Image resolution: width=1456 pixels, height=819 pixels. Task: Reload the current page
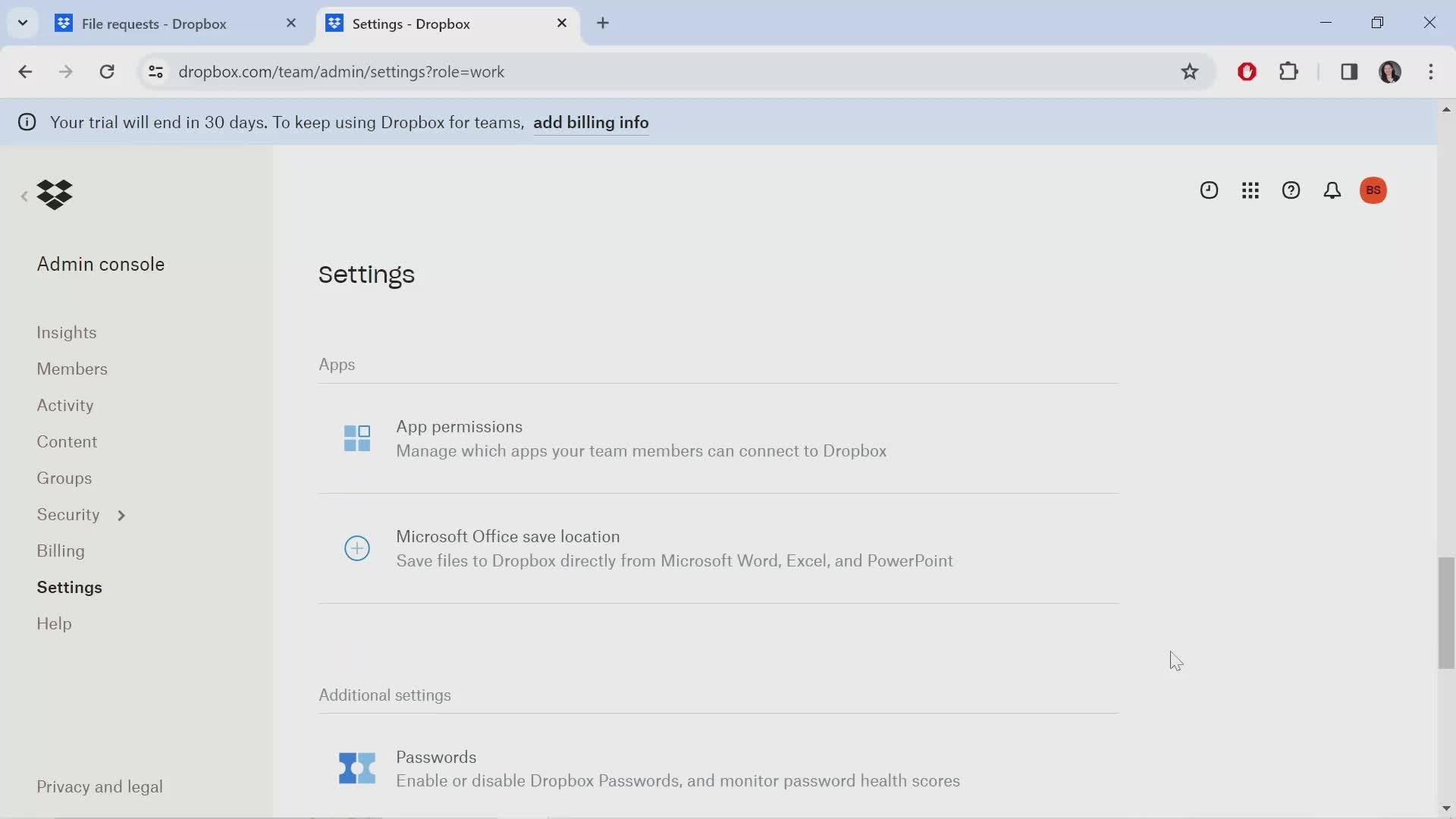coord(107,71)
